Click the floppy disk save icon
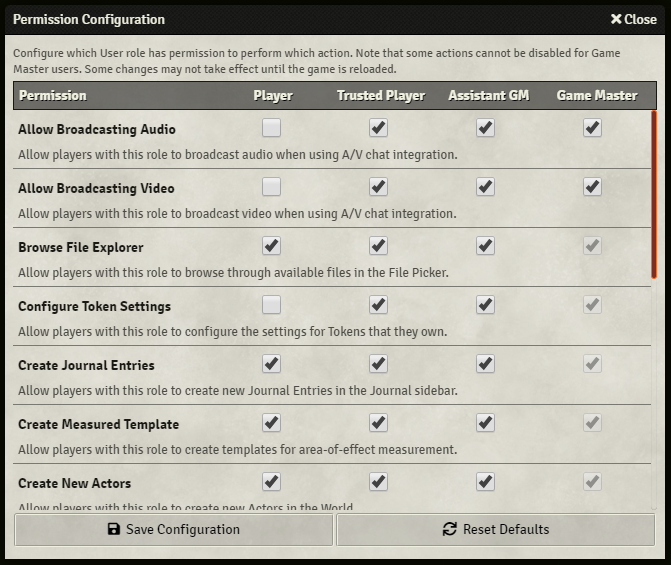Viewport: 671px width, 565px height. [x=113, y=529]
